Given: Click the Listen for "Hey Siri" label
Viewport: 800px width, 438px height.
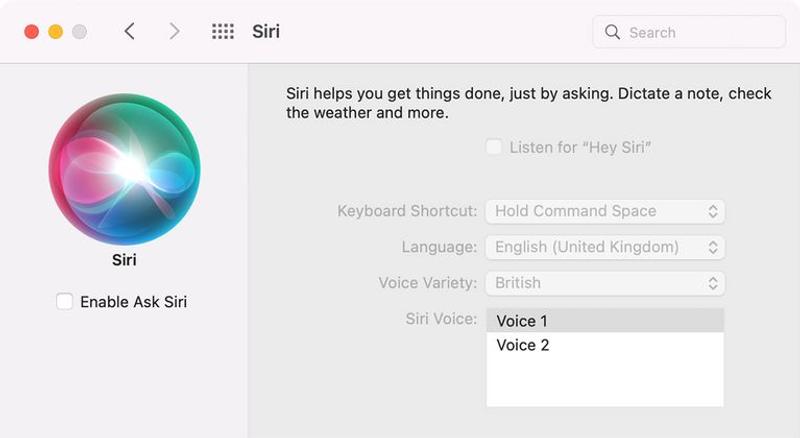Looking at the screenshot, I should coord(581,148).
